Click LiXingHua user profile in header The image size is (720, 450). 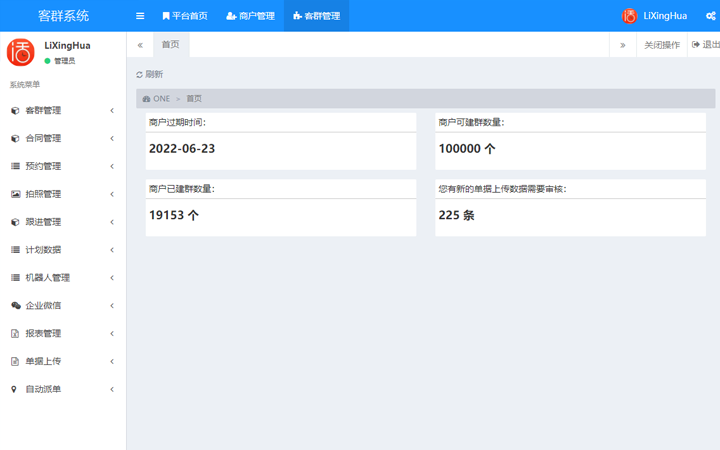click(x=655, y=16)
